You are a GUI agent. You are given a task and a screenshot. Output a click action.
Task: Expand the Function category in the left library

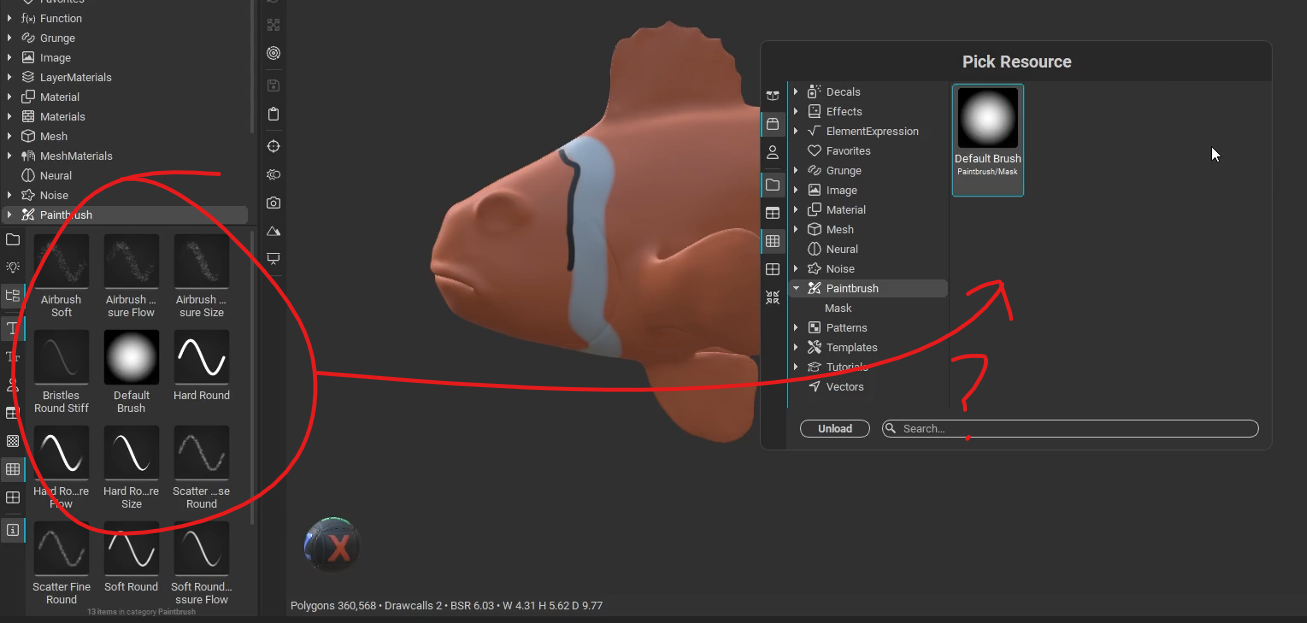pyautogui.click(x=10, y=18)
